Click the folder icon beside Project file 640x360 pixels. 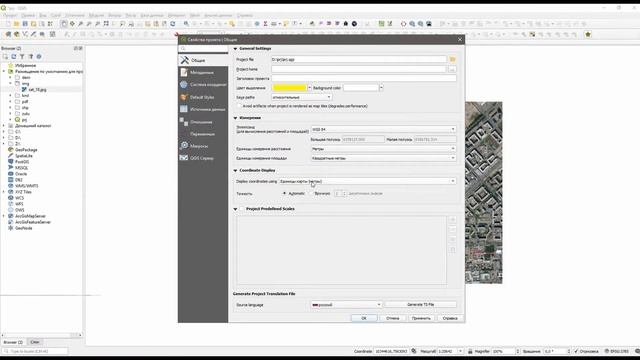coord(453,60)
